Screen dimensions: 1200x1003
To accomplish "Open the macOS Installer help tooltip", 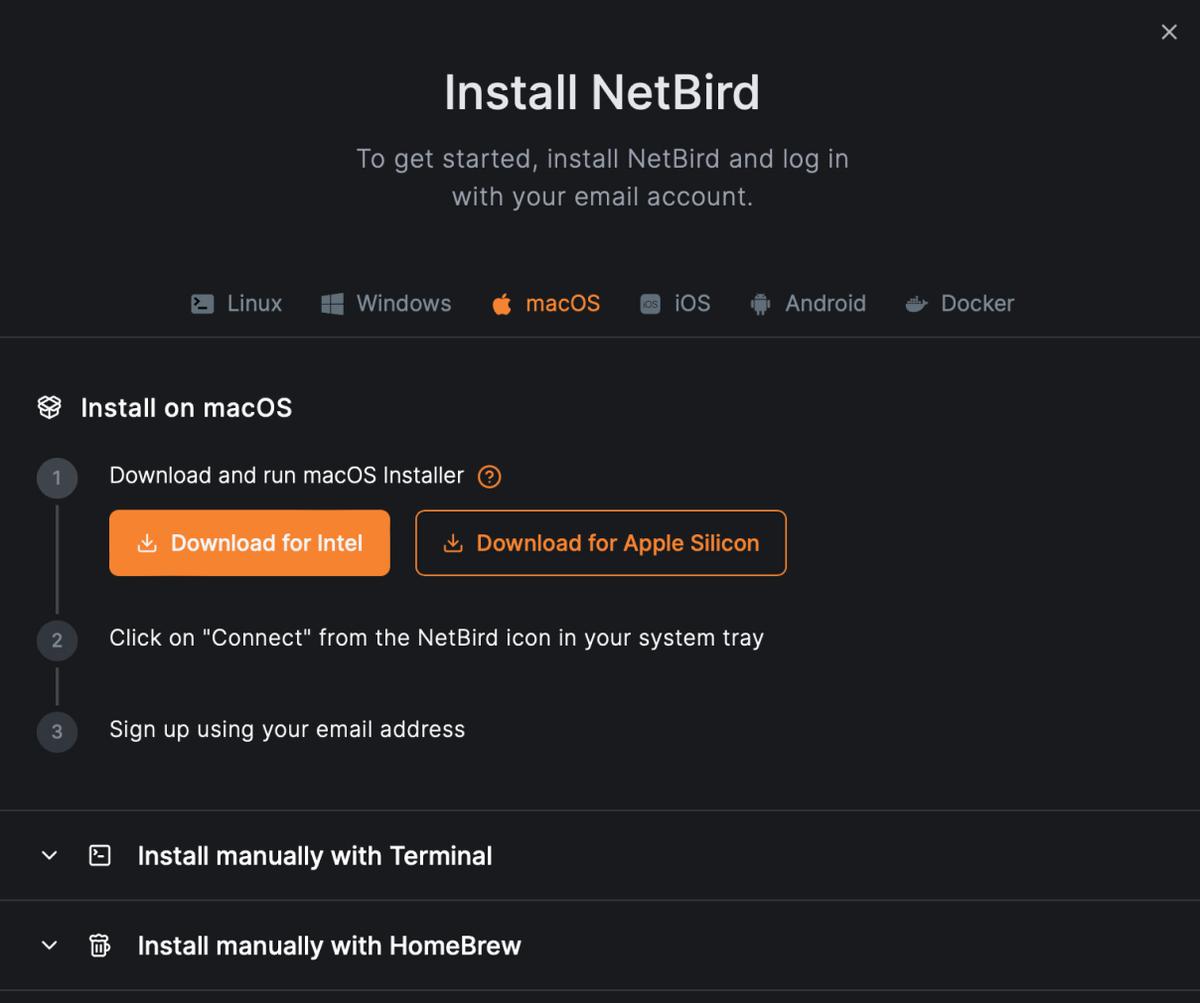I will pyautogui.click(x=489, y=476).
